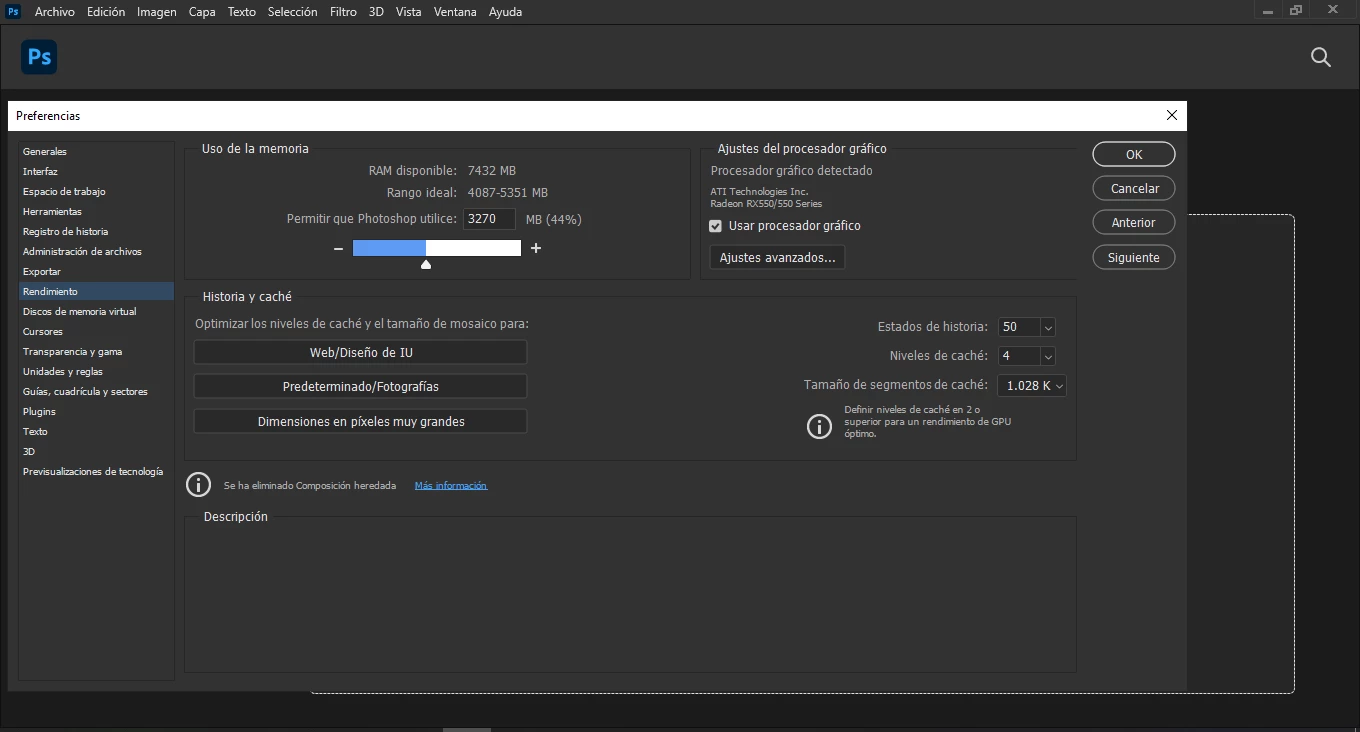Click the memory slider triangle handle

pyautogui.click(x=426, y=264)
